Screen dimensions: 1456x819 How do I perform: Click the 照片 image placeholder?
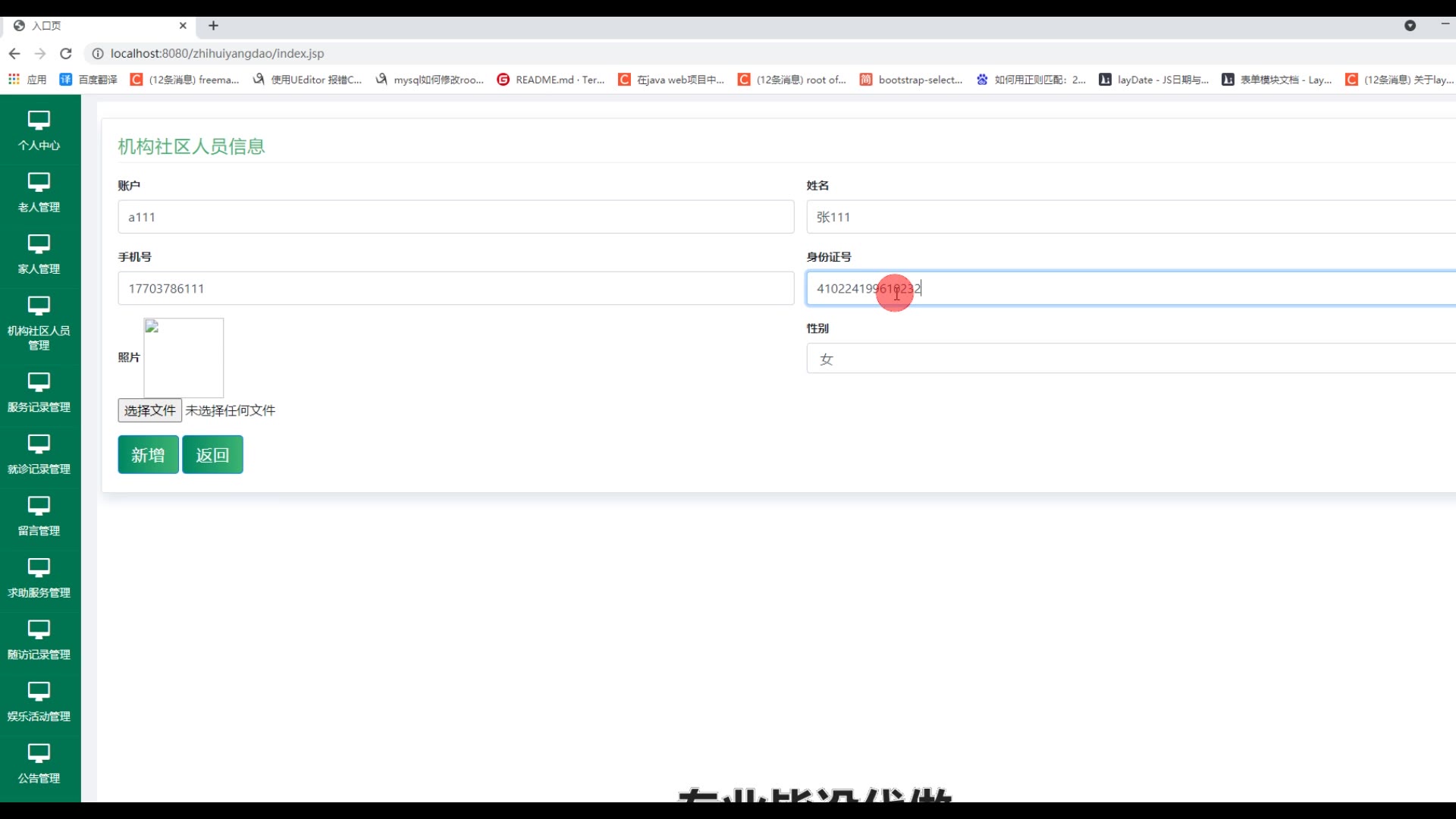coord(184,358)
